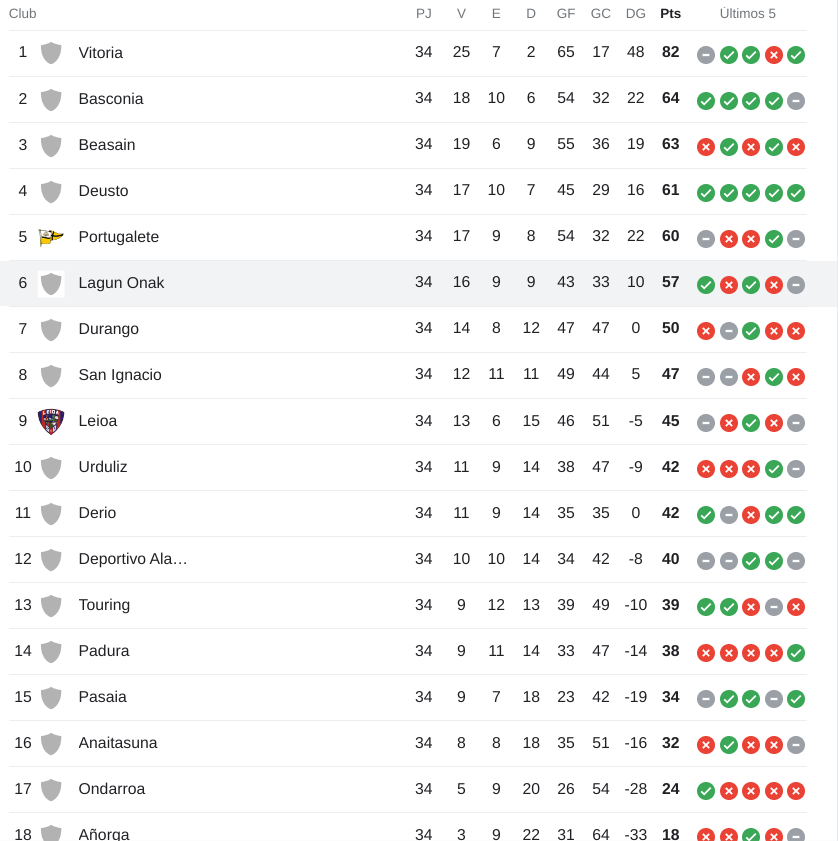Click the Touring team row name
This screenshot has height=841, width=838.
pyautogui.click(x=104, y=605)
